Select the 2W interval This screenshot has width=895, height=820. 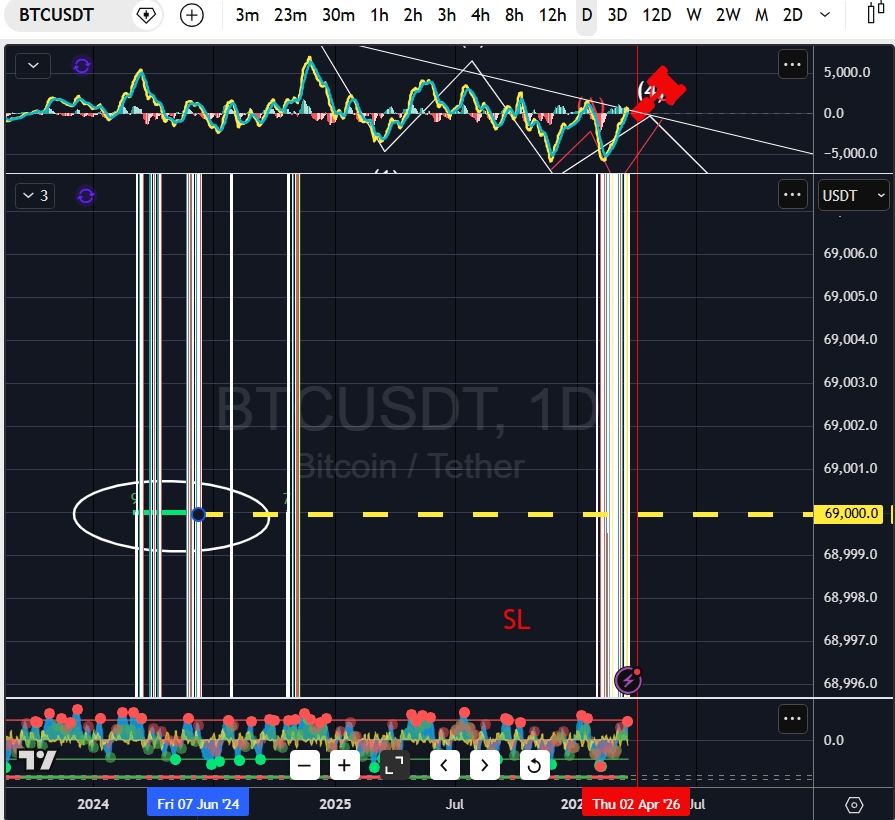point(728,15)
